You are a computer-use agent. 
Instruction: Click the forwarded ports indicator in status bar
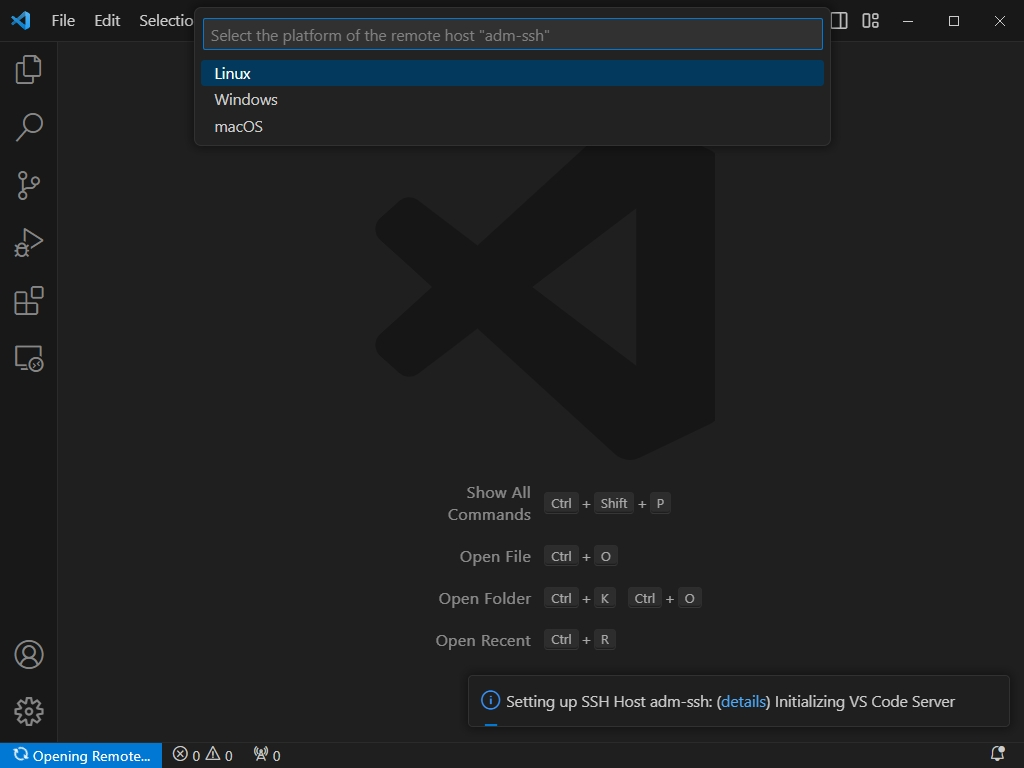tap(267, 756)
